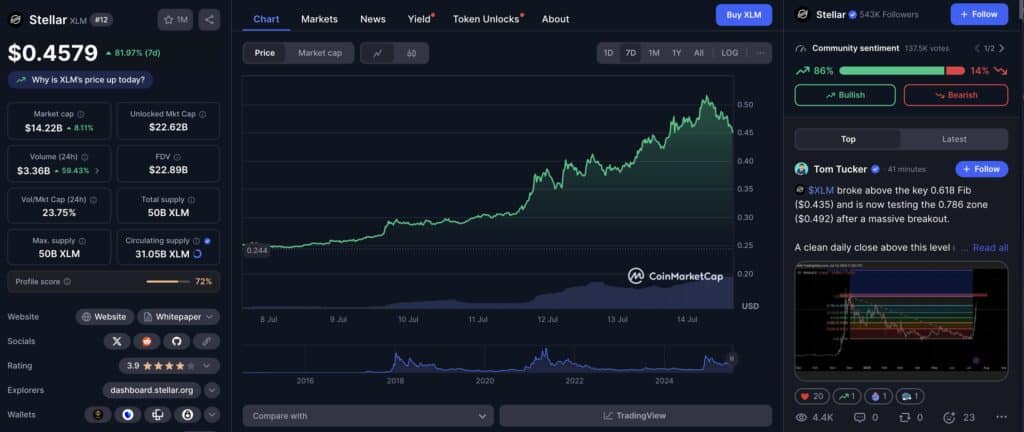This screenshot has height=432, width=1024.
Task: Open the TradingView chart button
Action: pos(635,416)
